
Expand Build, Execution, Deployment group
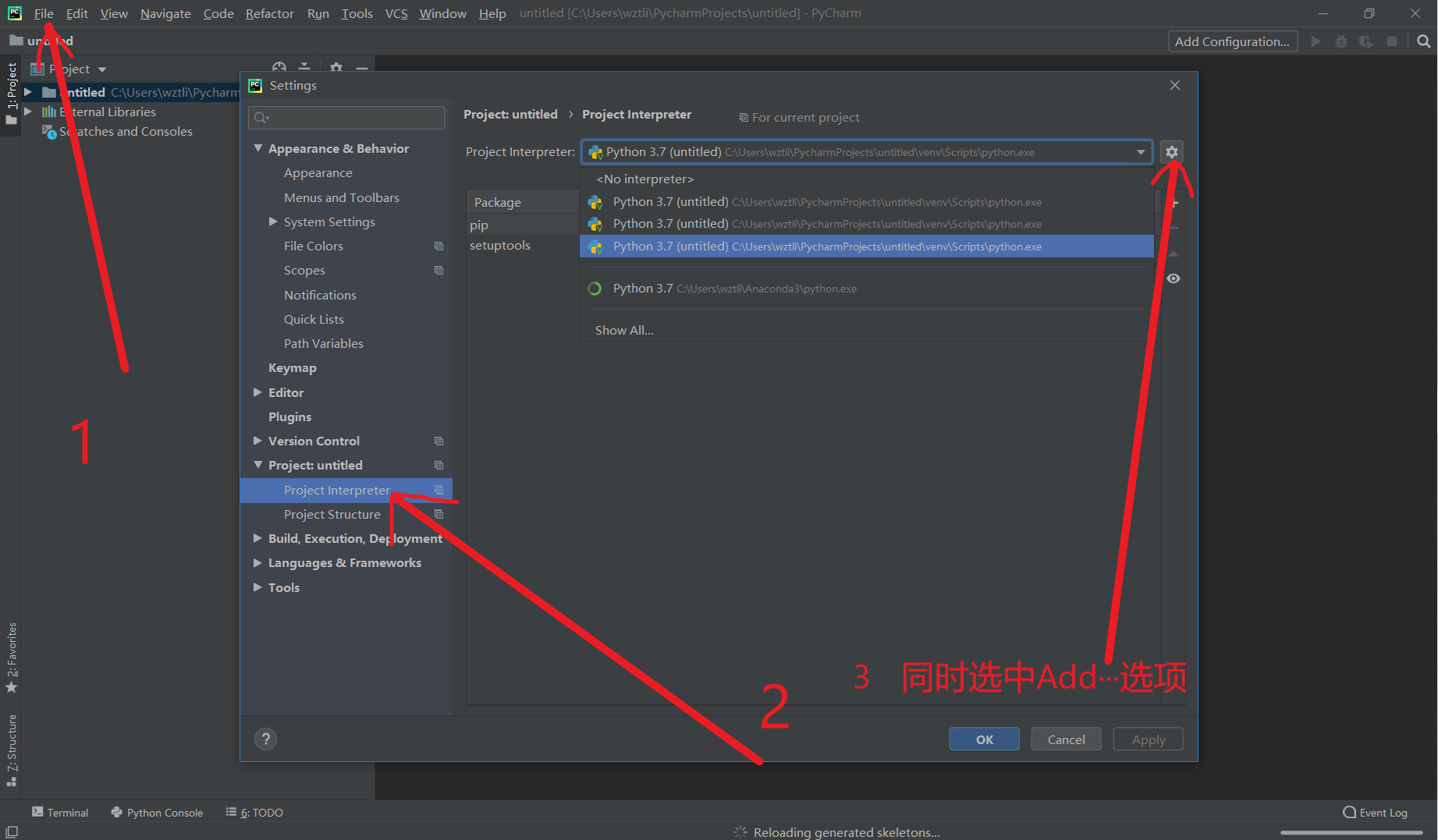(x=257, y=538)
